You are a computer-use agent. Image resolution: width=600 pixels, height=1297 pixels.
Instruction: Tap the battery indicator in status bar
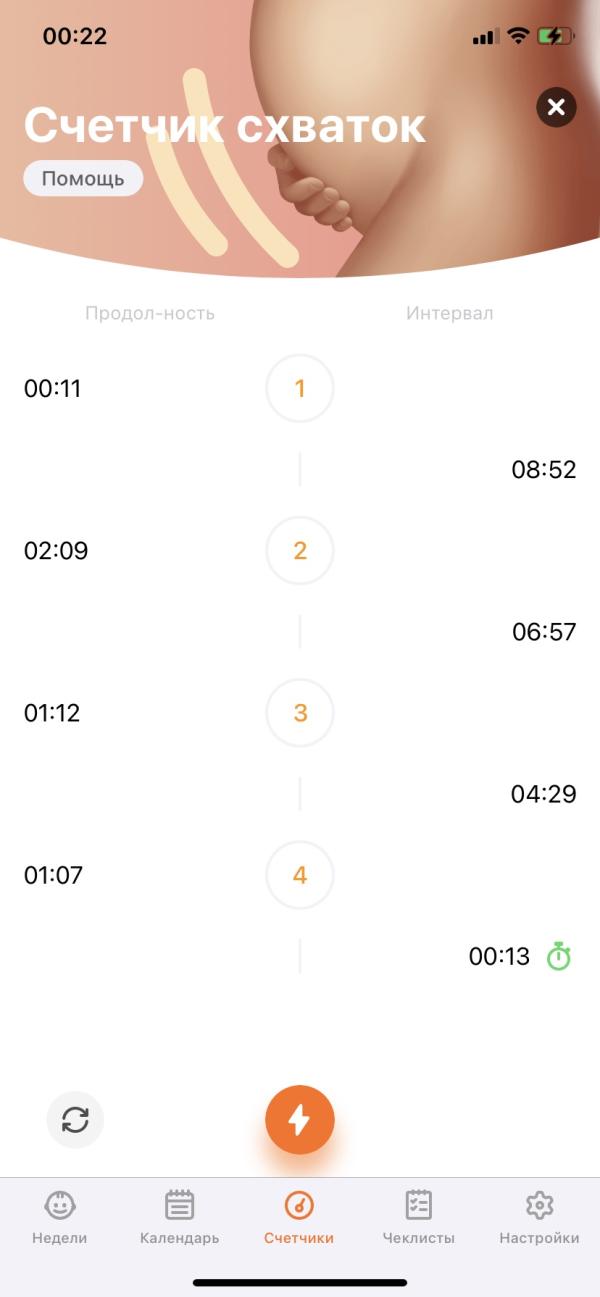tap(555, 36)
